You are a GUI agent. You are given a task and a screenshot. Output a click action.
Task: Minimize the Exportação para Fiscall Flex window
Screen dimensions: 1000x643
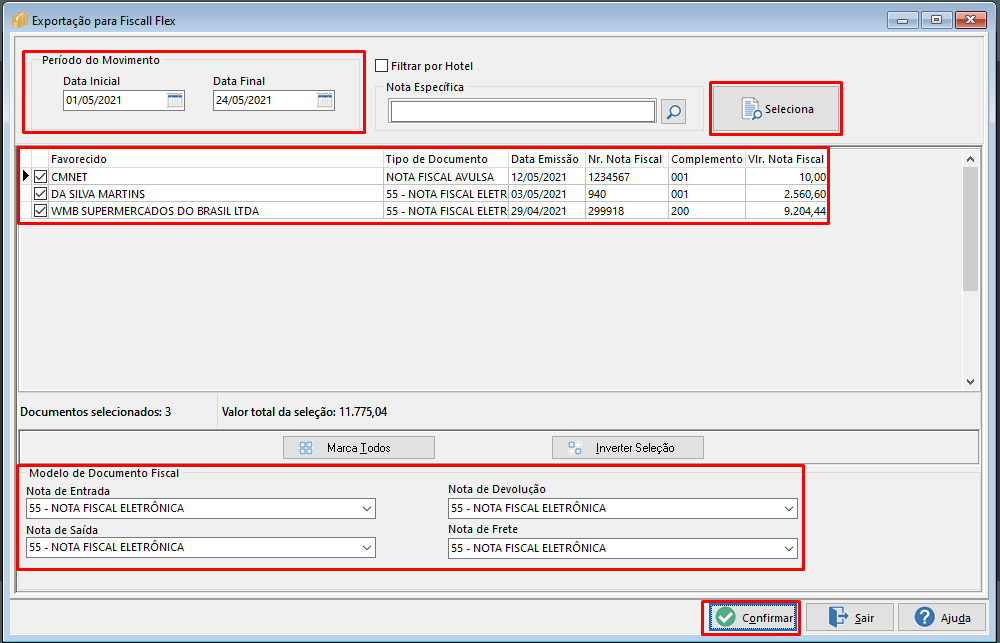902,20
